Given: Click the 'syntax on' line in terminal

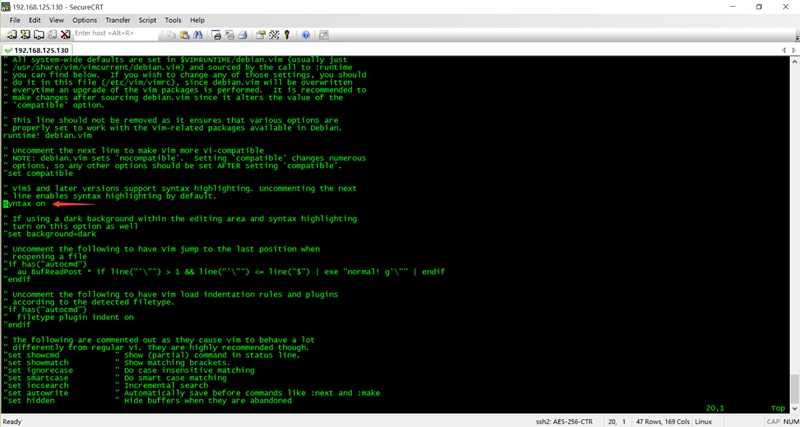Looking at the screenshot, I should pos(24,204).
